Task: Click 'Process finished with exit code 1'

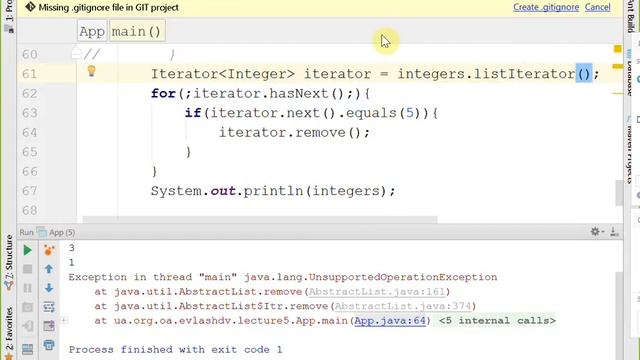Action: 176,349
